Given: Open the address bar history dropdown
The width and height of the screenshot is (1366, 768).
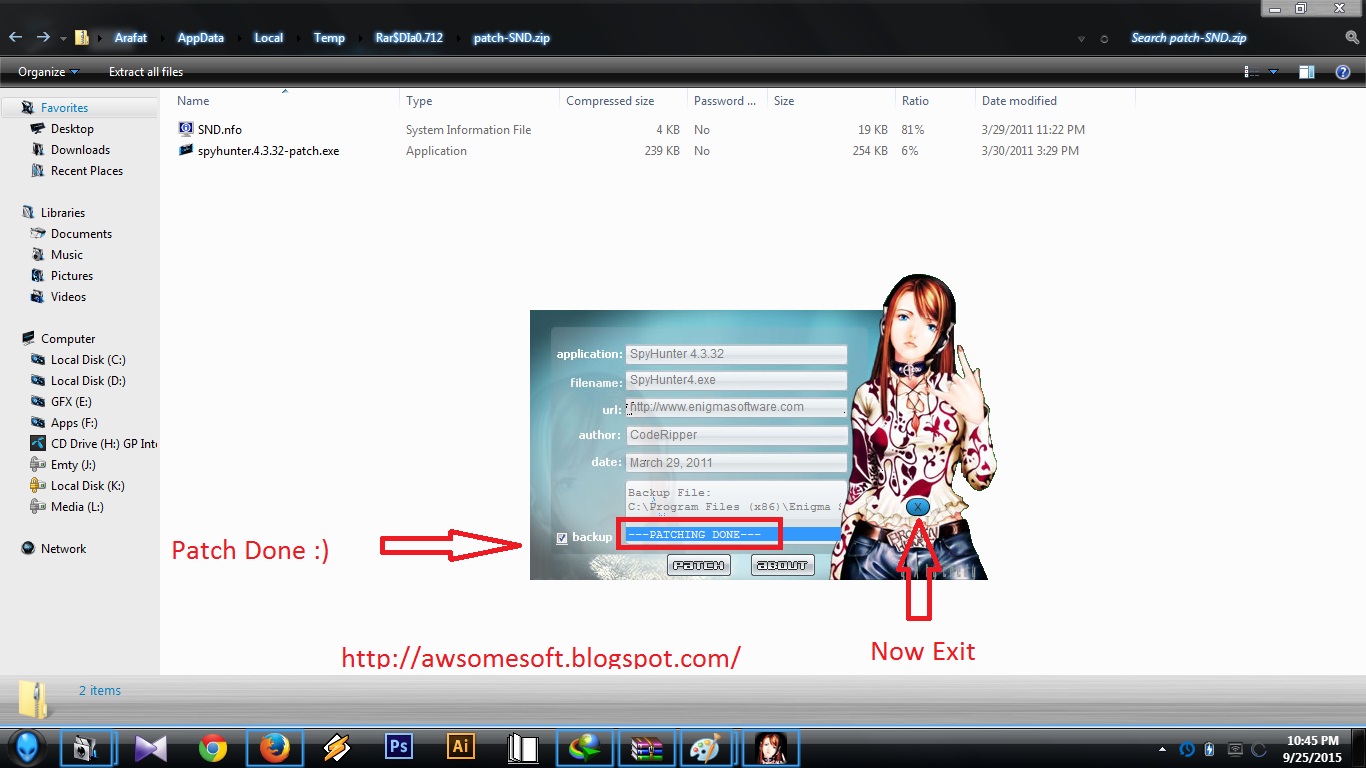Looking at the screenshot, I should pos(1081,39).
